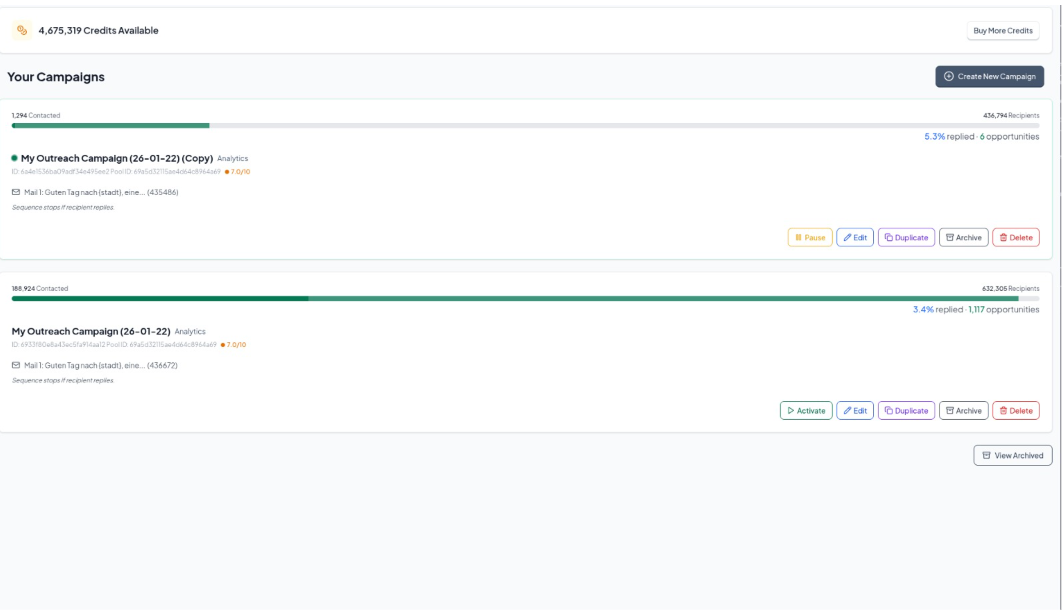Click the plus icon in Create New Campaign
The image size is (1063, 610).
point(948,77)
